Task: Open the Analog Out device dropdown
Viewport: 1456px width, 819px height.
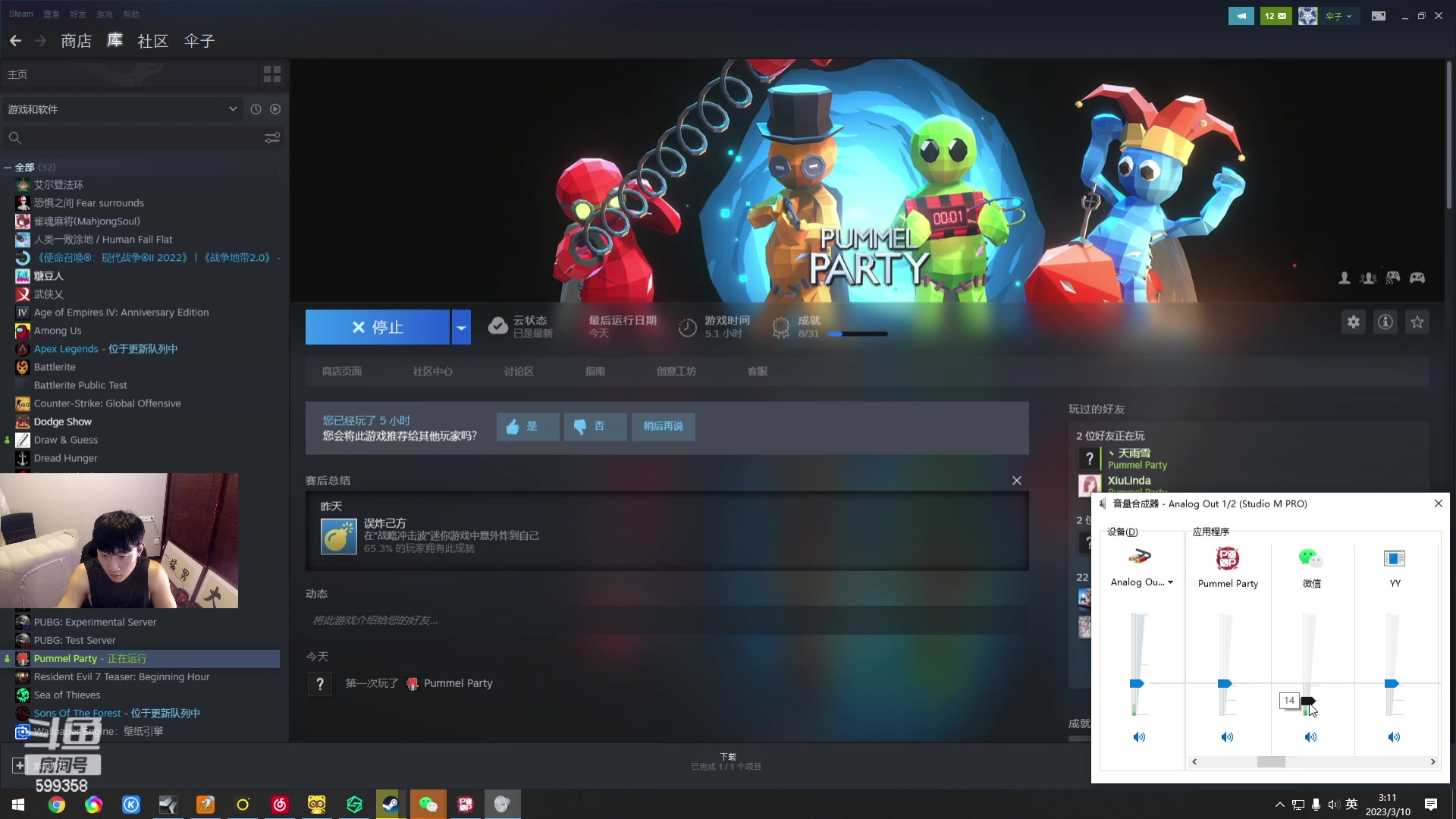Action: pos(1142,582)
